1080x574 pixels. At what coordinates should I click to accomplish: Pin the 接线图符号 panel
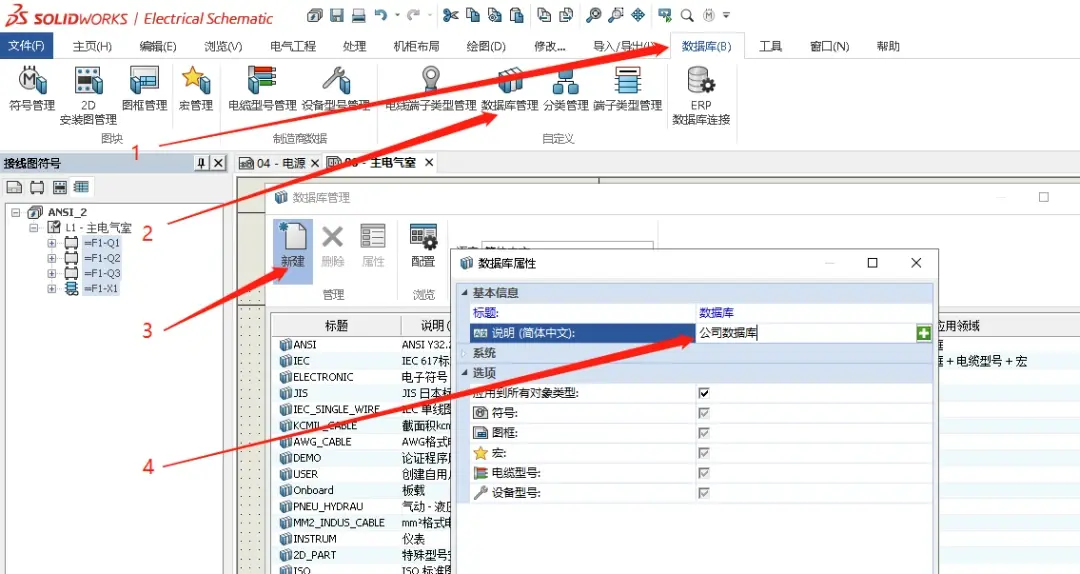pos(201,163)
